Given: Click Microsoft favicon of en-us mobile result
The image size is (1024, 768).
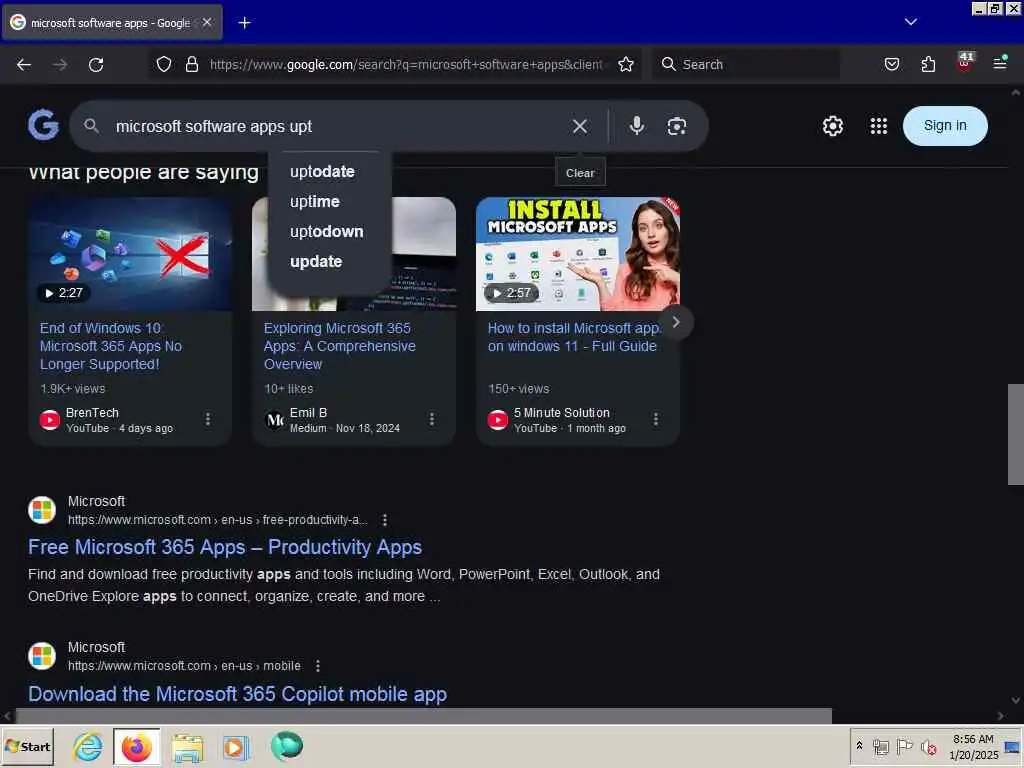Looking at the screenshot, I should [x=42, y=656].
